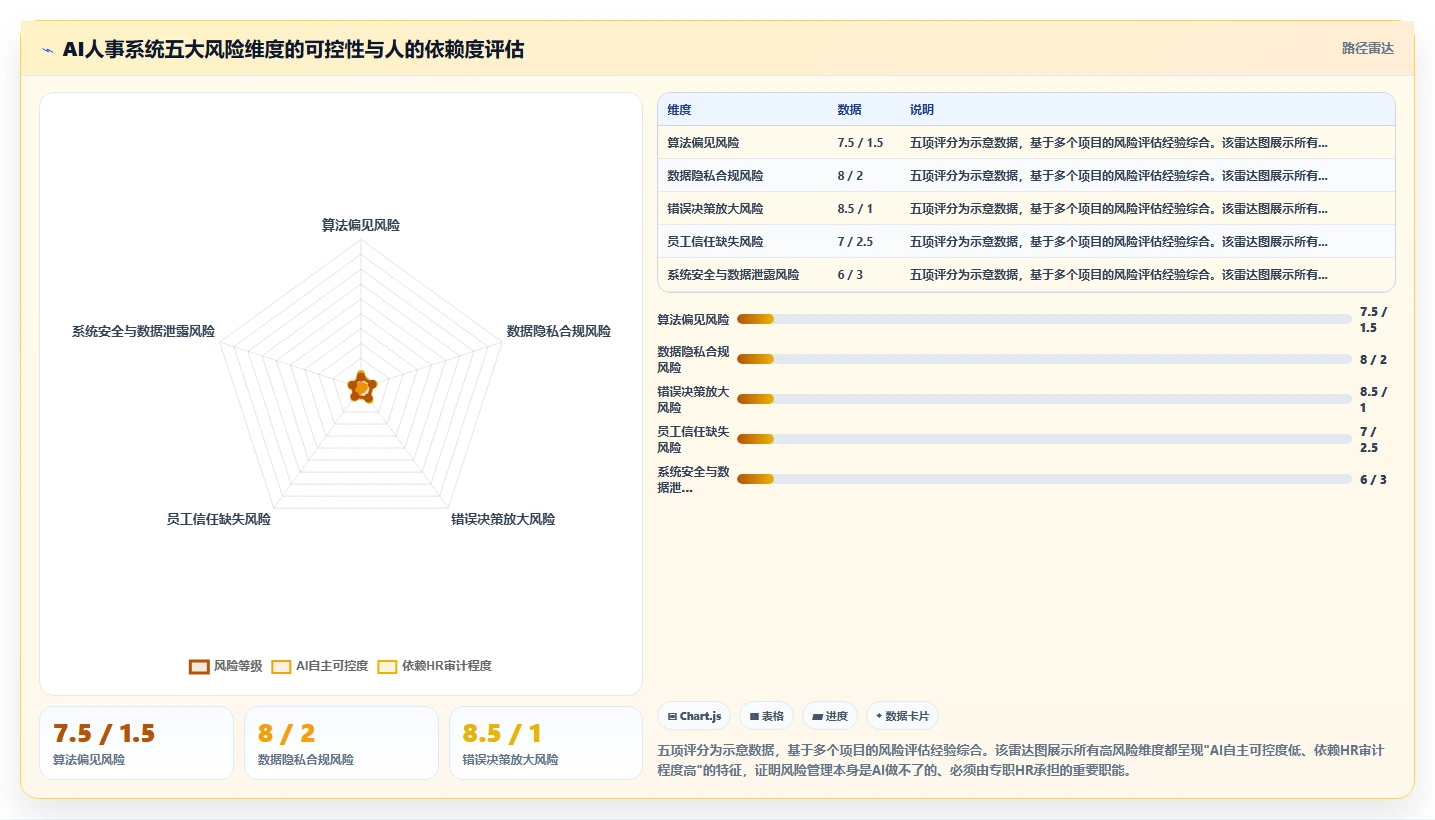Viewport: 1435px width, 820px height.
Task: Click the 路径雷达 label in header
Action: [x=1367, y=48]
